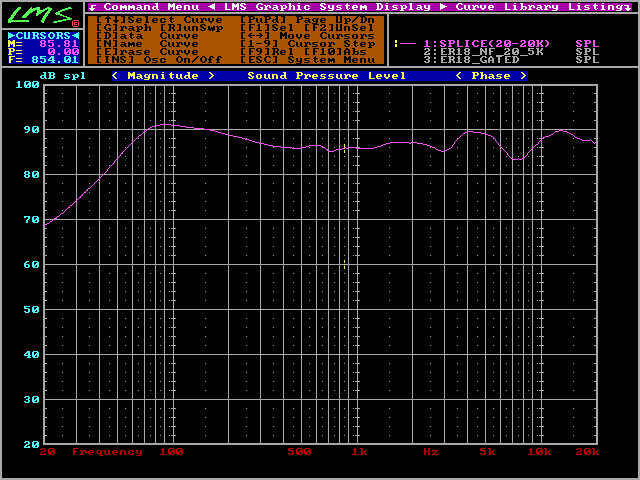The height and width of the screenshot is (480, 640).
Task: Click the Hz unit label on axis
Action: [x=431, y=452]
